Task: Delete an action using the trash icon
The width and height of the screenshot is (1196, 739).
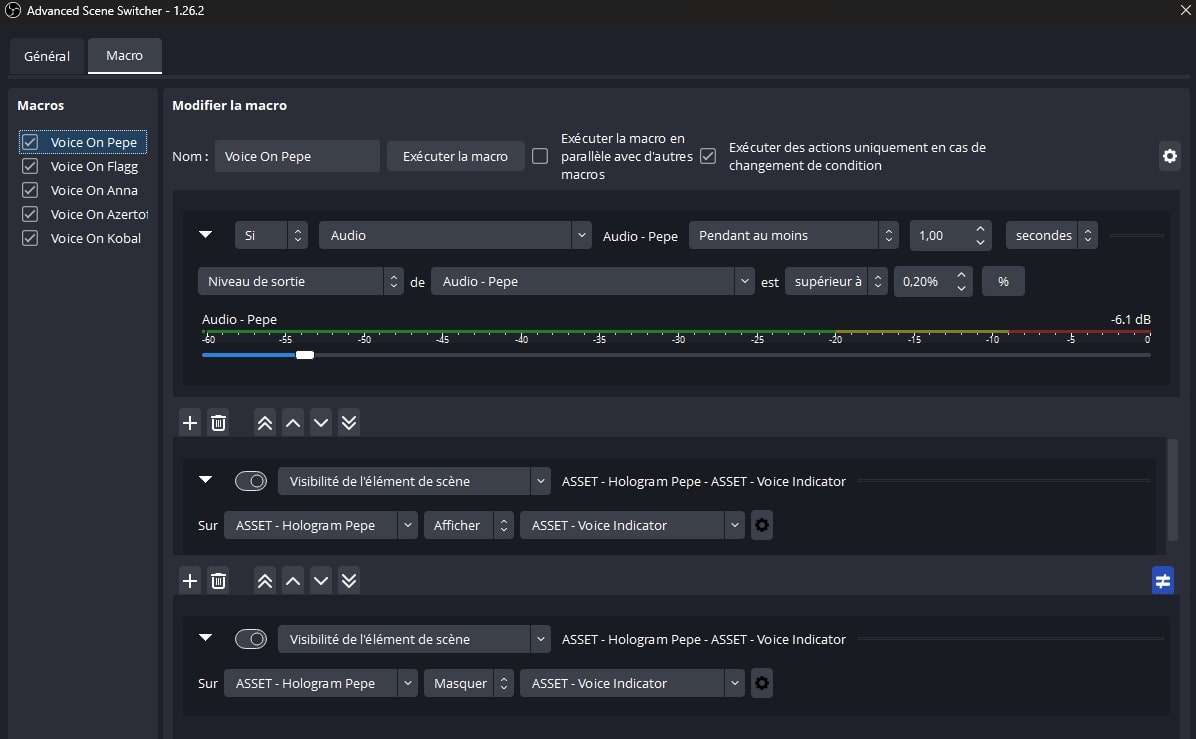Action: 218,422
